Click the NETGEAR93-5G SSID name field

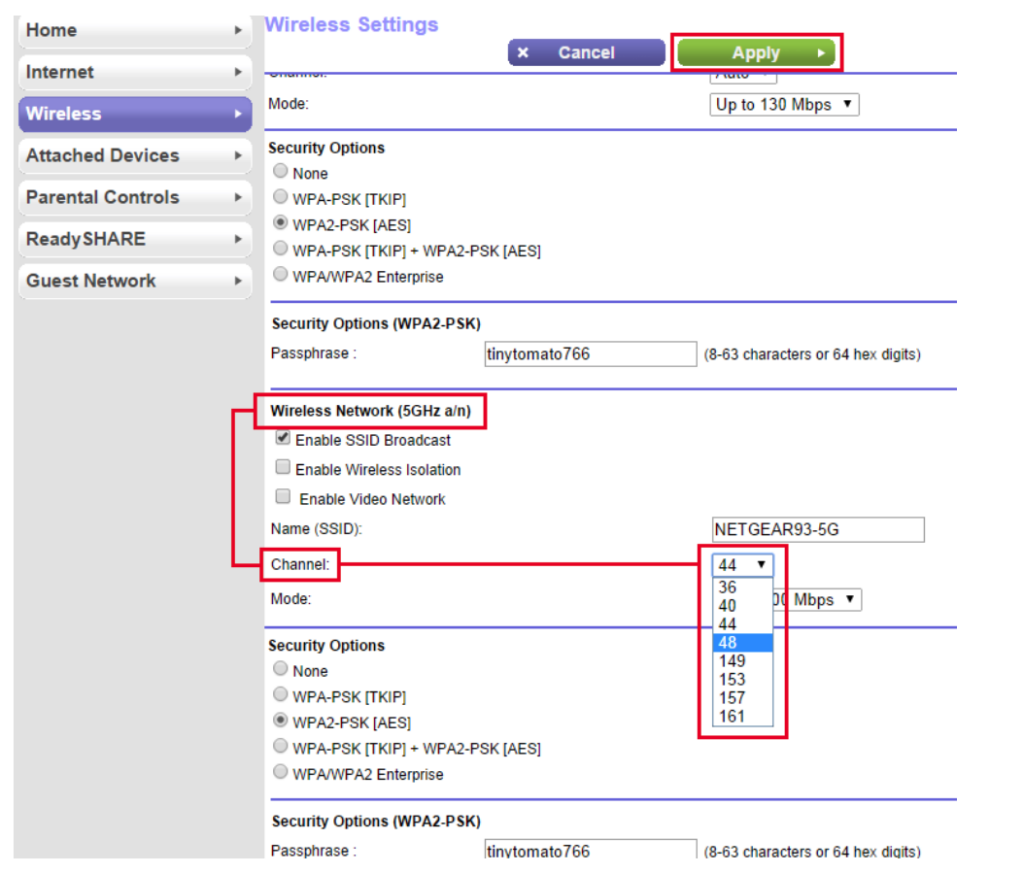tap(816, 530)
